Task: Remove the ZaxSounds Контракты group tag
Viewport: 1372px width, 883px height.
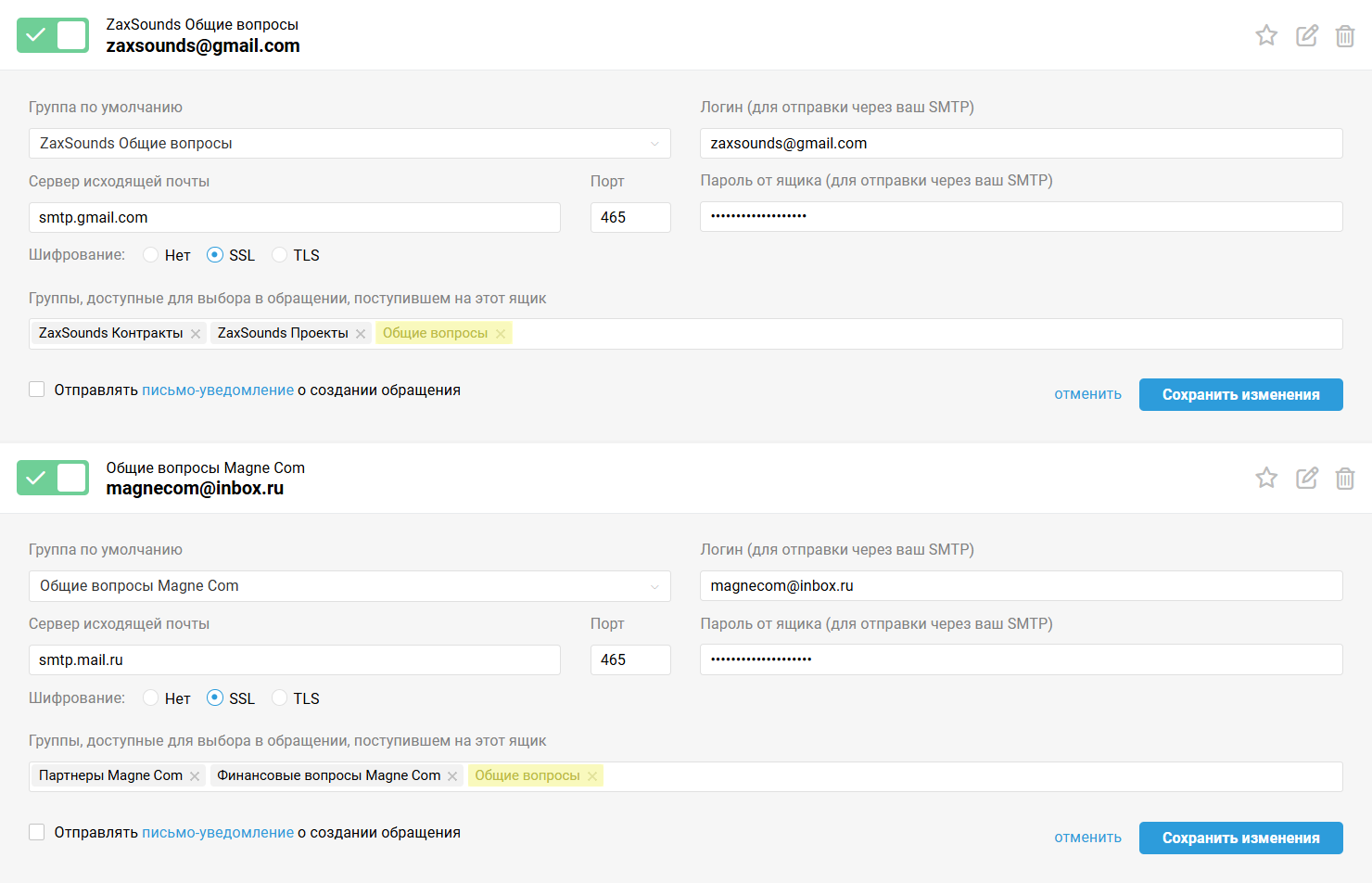Action: (x=196, y=334)
